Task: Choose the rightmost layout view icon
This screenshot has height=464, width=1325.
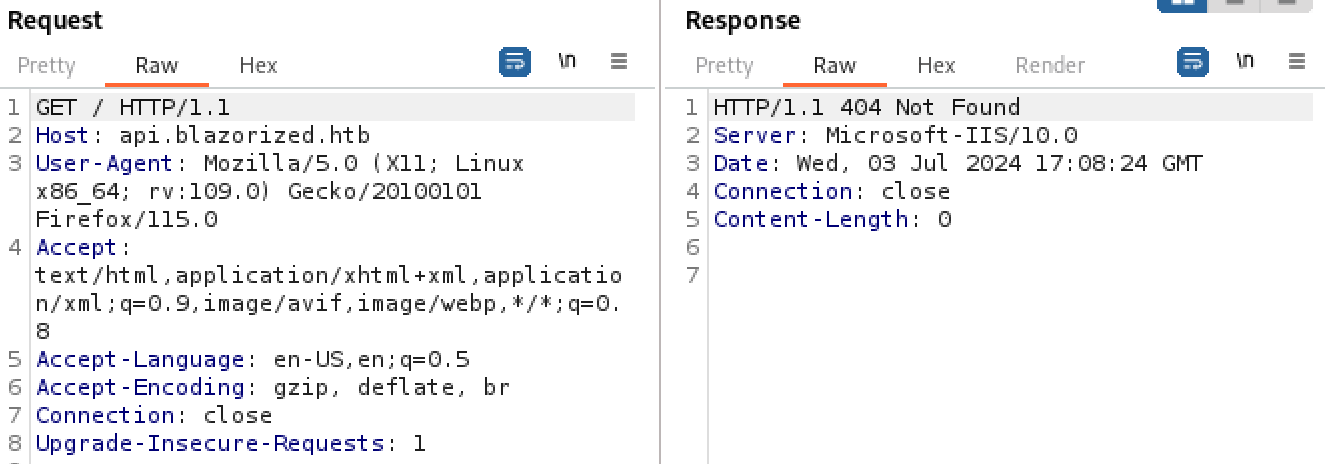Action: [1286, 4]
